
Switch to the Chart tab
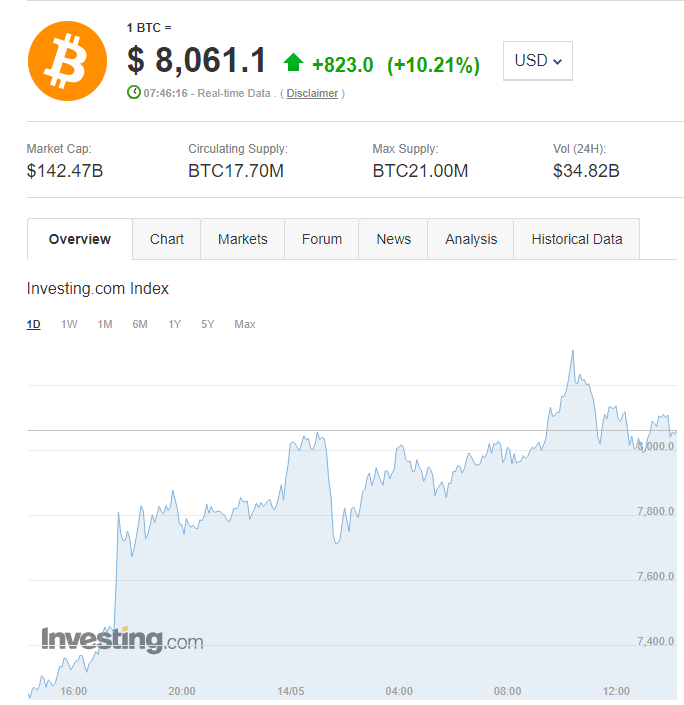(x=167, y=239)
